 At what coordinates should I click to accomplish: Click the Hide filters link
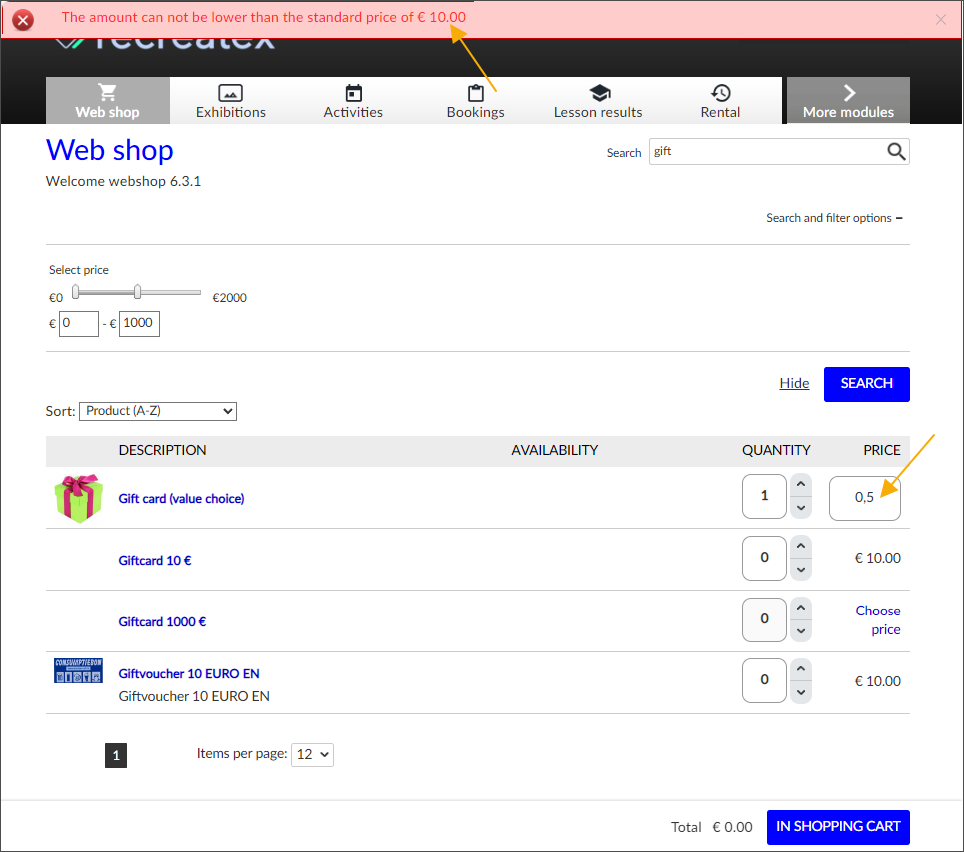(794, 383)
